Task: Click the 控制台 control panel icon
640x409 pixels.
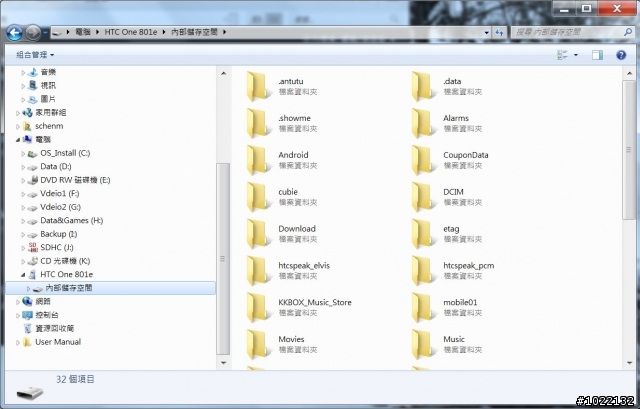Action: pyautogui.click(x=27, y=315)
